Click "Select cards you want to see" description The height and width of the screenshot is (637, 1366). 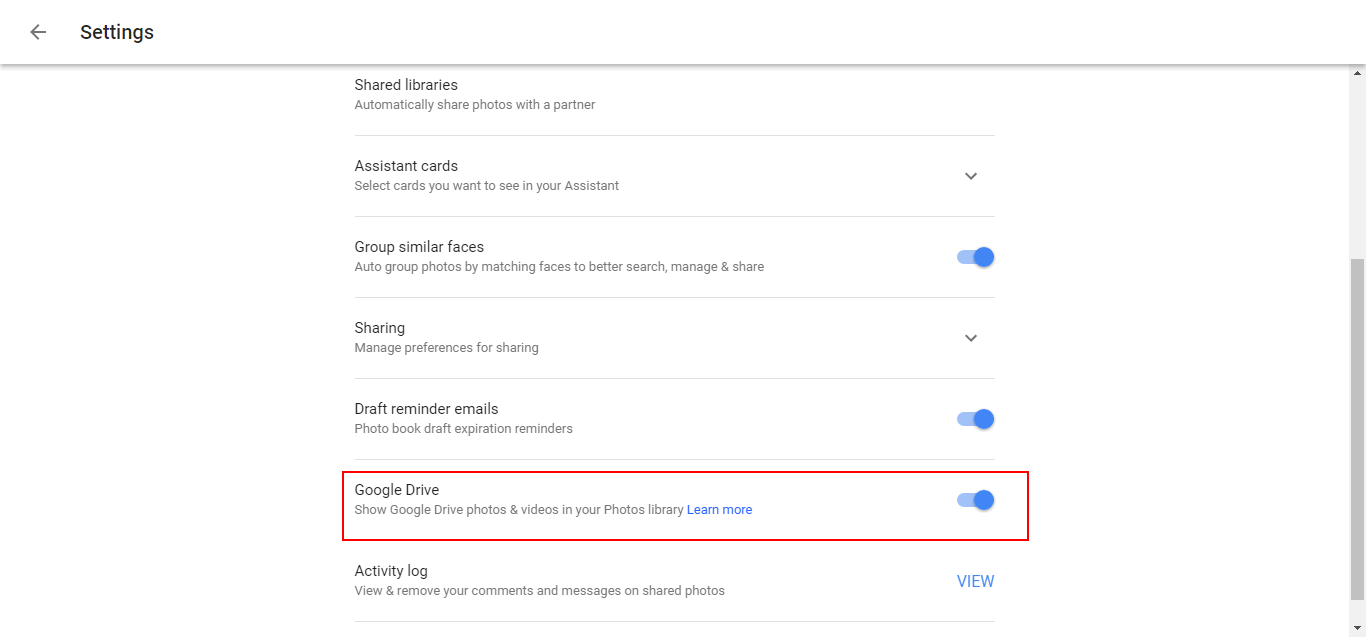coord(486,186)
